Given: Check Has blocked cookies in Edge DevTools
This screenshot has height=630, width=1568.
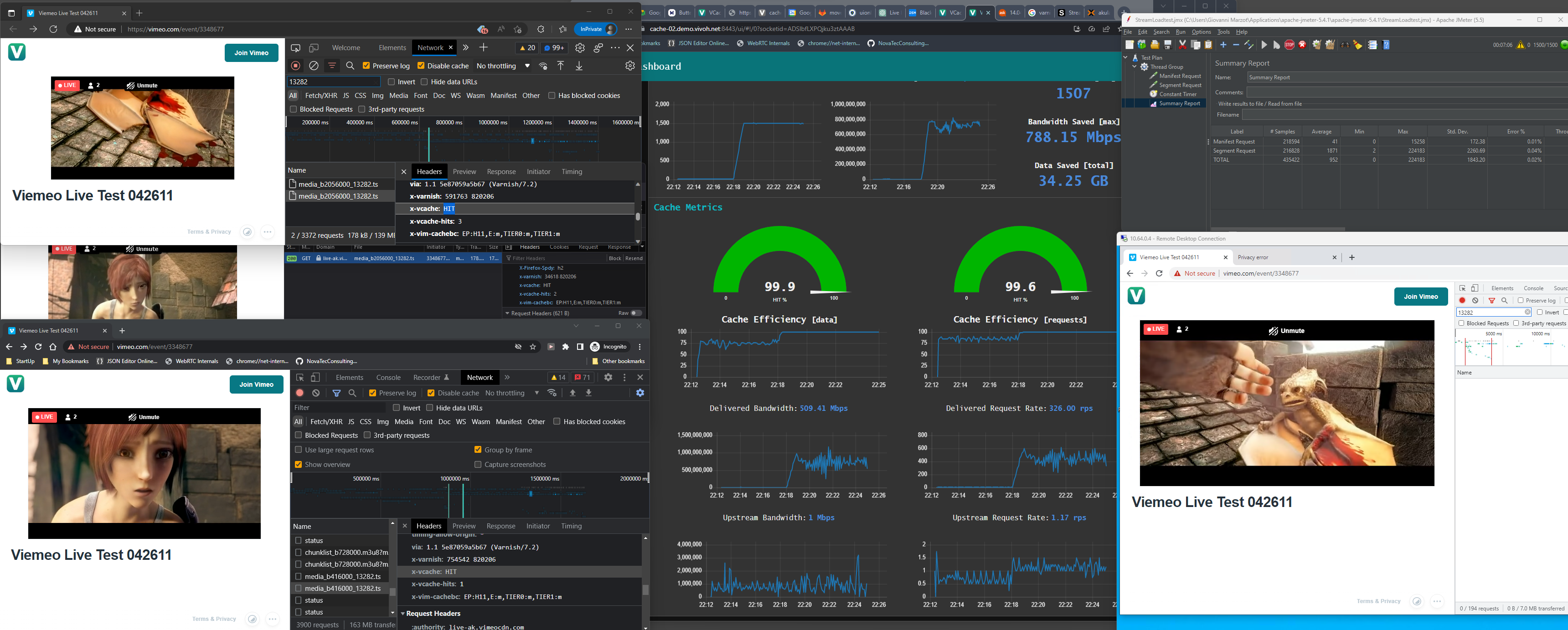Looking at the screenshot, I should pyautogui.click(x=552, y=96).
